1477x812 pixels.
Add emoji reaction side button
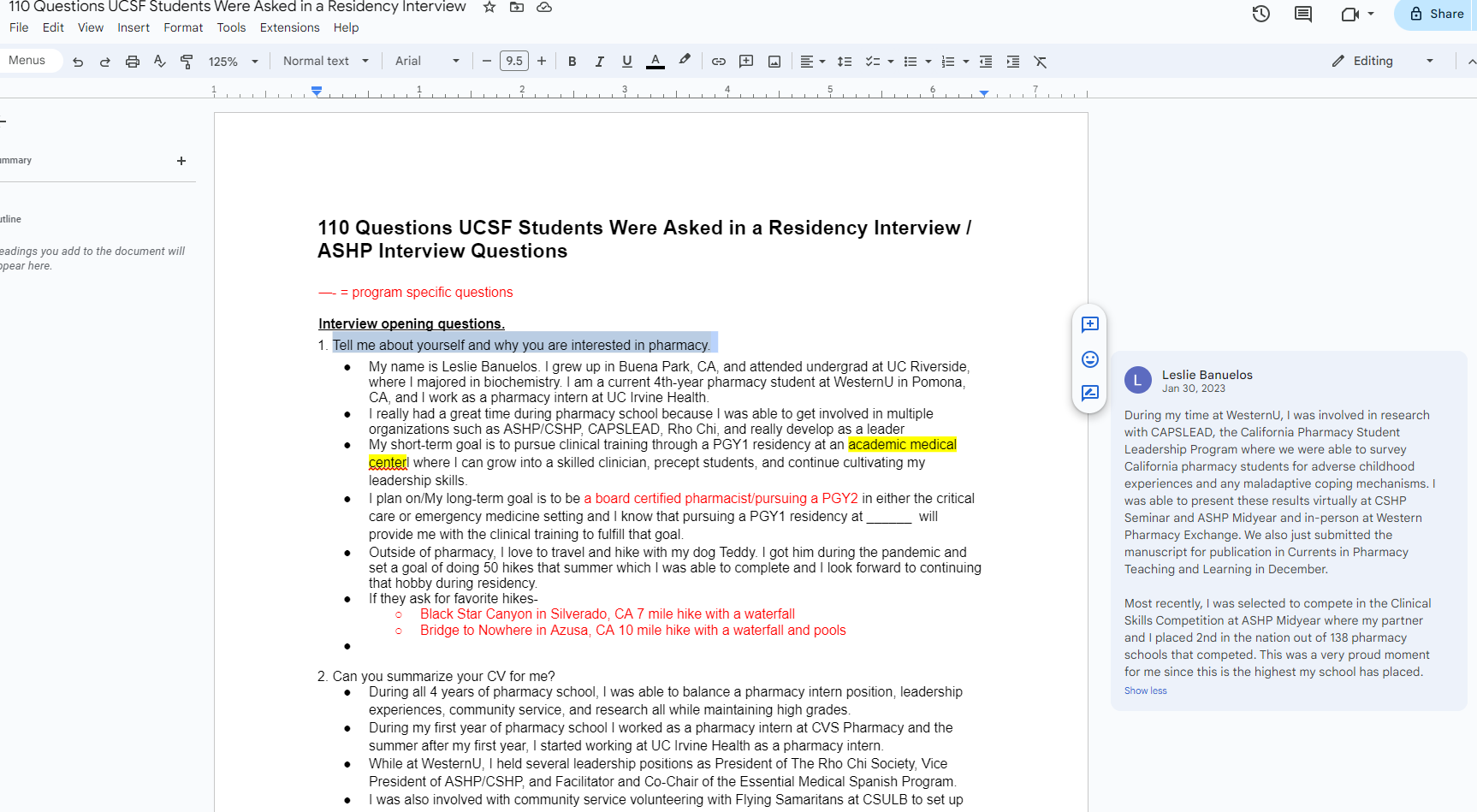click(1090, 359)
